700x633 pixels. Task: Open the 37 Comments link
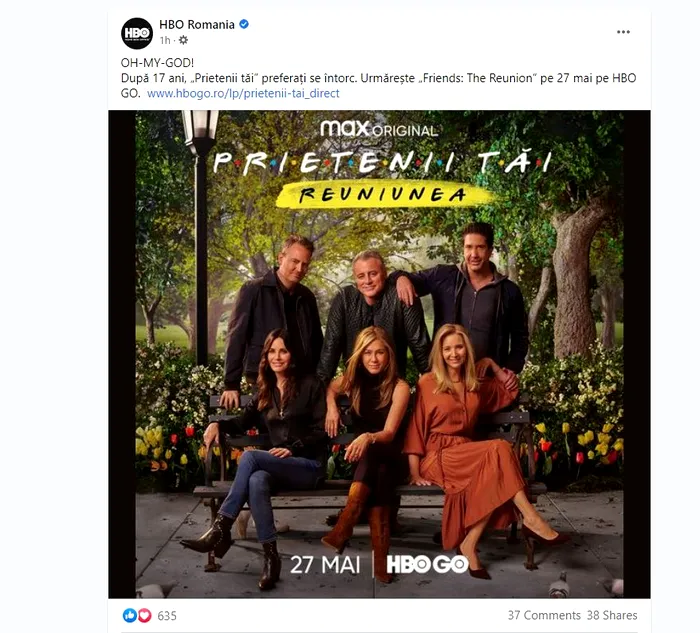point(544,615)
